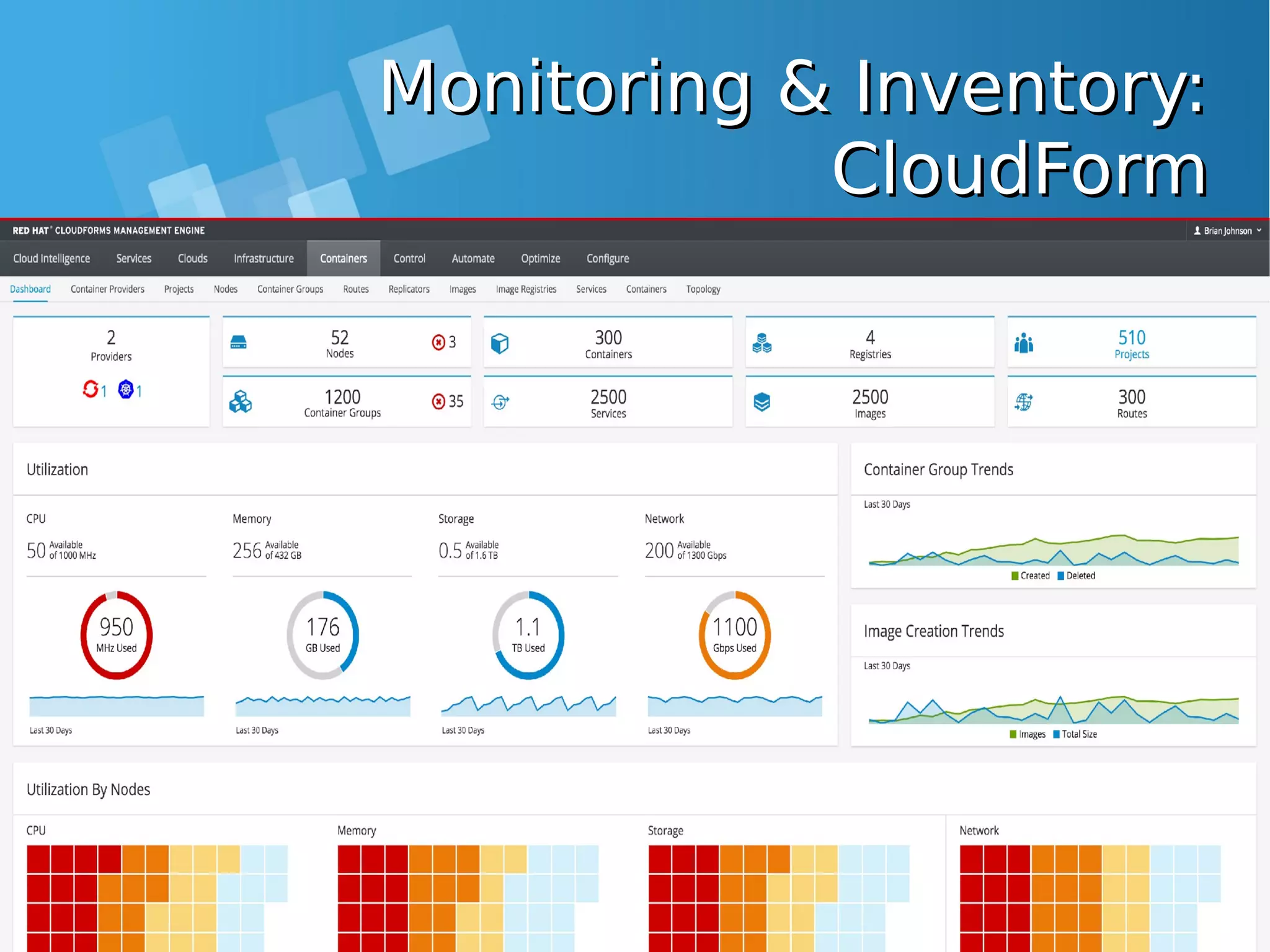
Task: Switch to the Container Providers tab
Action: coord(107,289)
